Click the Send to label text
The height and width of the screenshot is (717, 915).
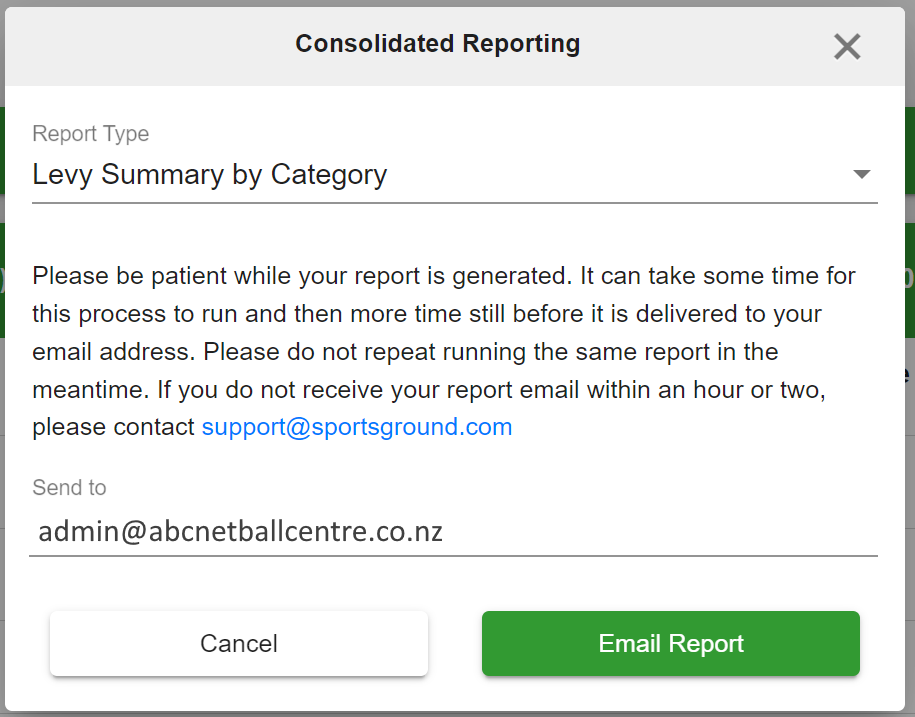click(x=69, y=488)
